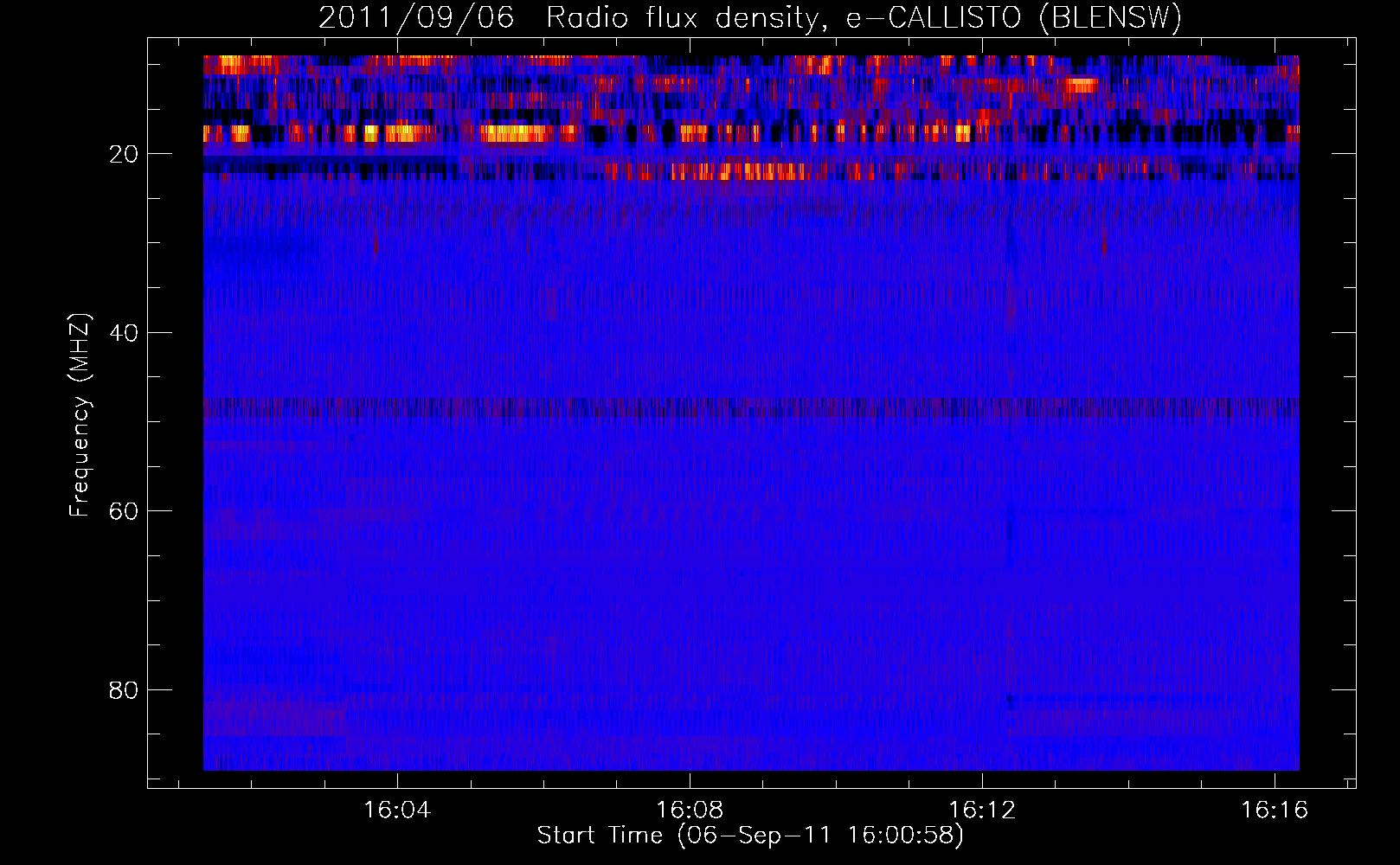1400x865 pixels.
Task: Click the Start Time axis caption
Action: [x=750, y=836]
